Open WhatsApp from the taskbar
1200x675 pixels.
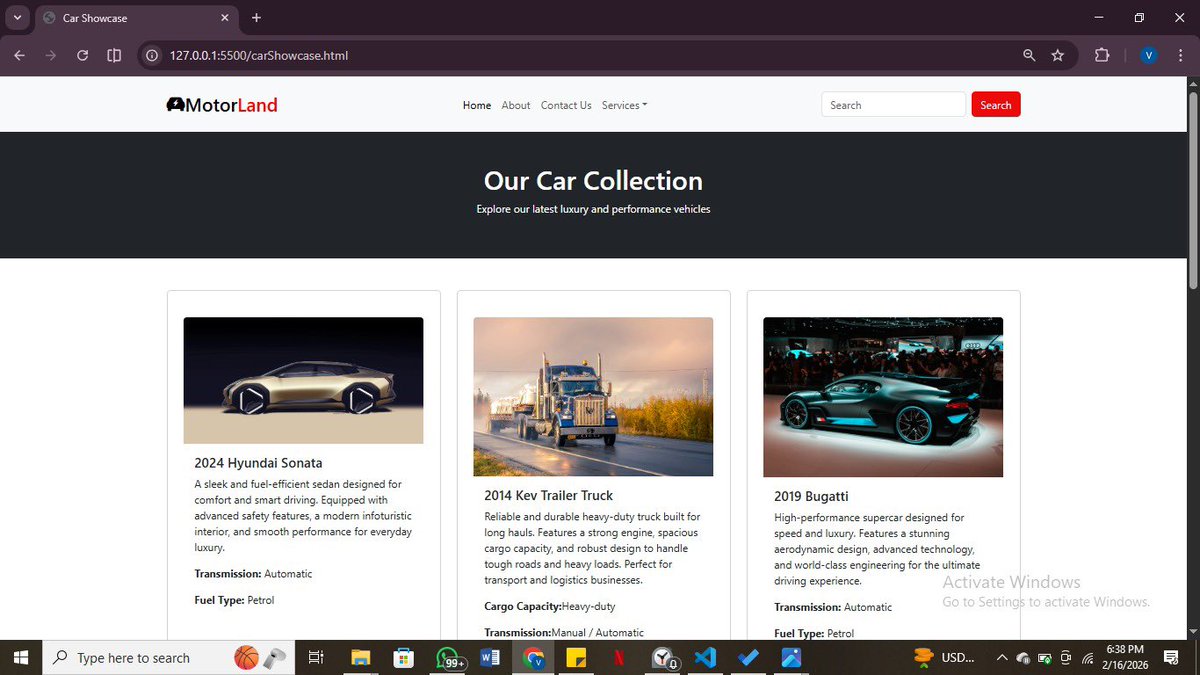[x=448, y=658]
